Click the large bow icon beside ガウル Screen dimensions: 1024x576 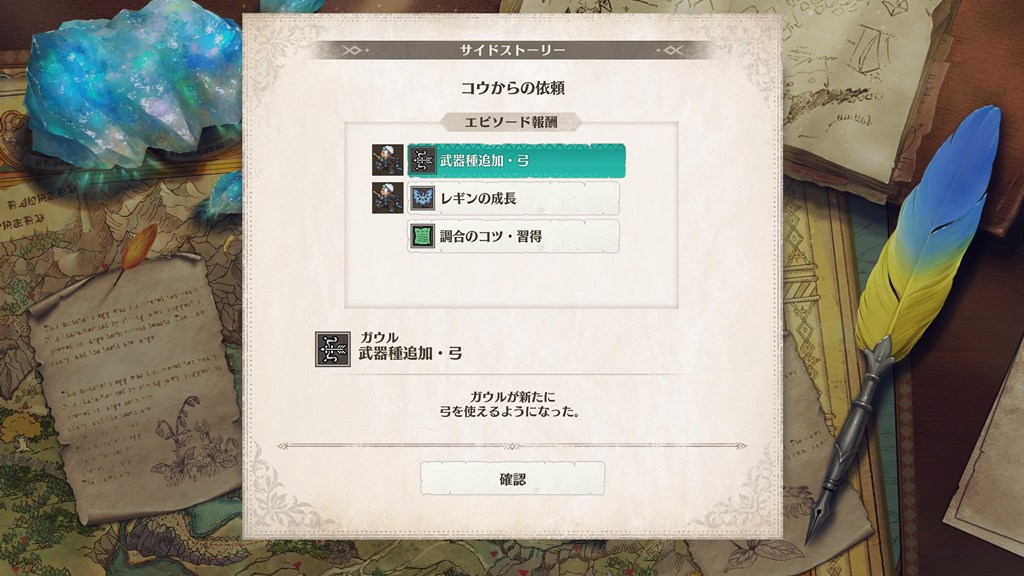click(333, 349)
